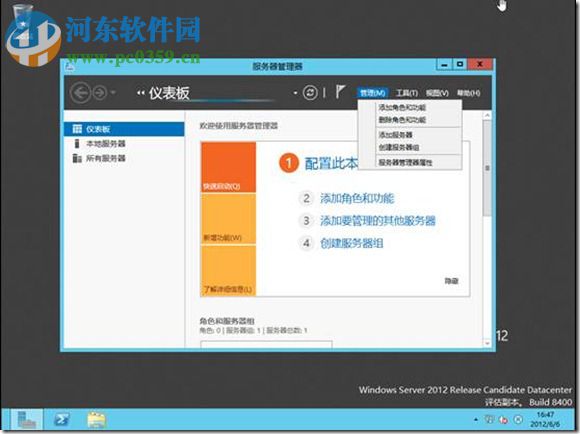Screen dimensions: 580x434
Task: Open the notifications flag icon
Action: 340,92
